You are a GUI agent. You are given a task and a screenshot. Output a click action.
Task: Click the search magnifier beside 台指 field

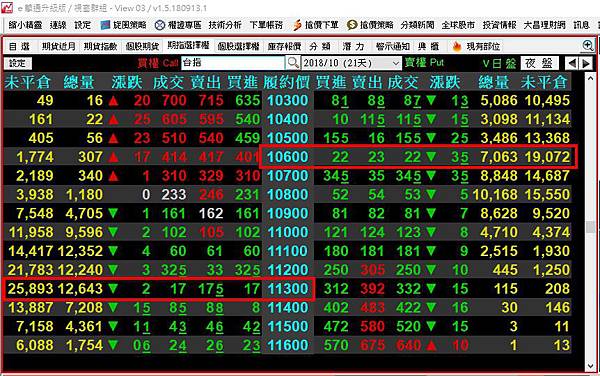click(x=293, y=62)
